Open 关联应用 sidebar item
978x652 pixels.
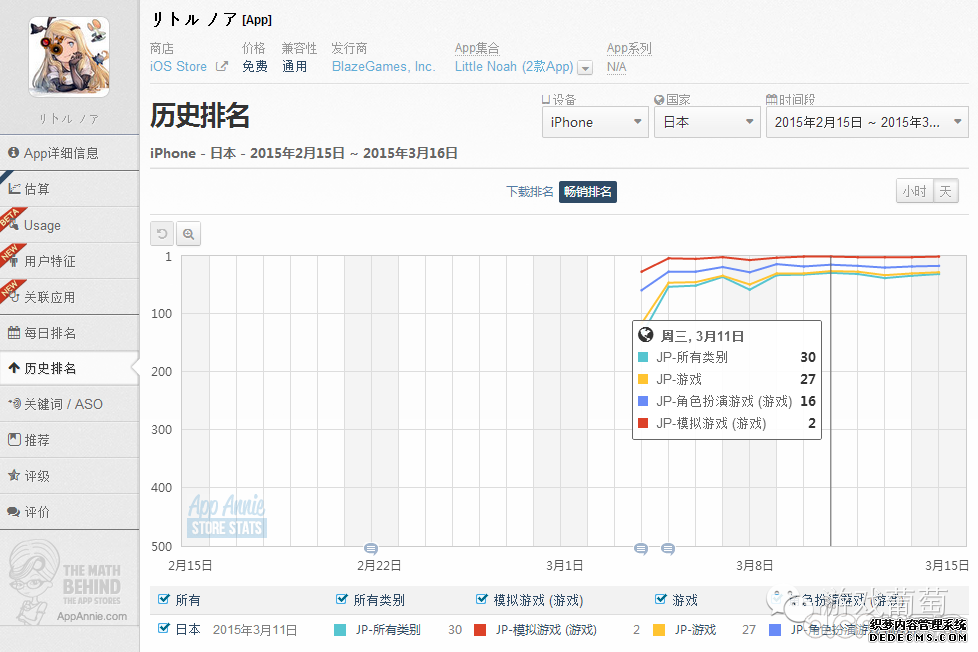tap(69, 297)
